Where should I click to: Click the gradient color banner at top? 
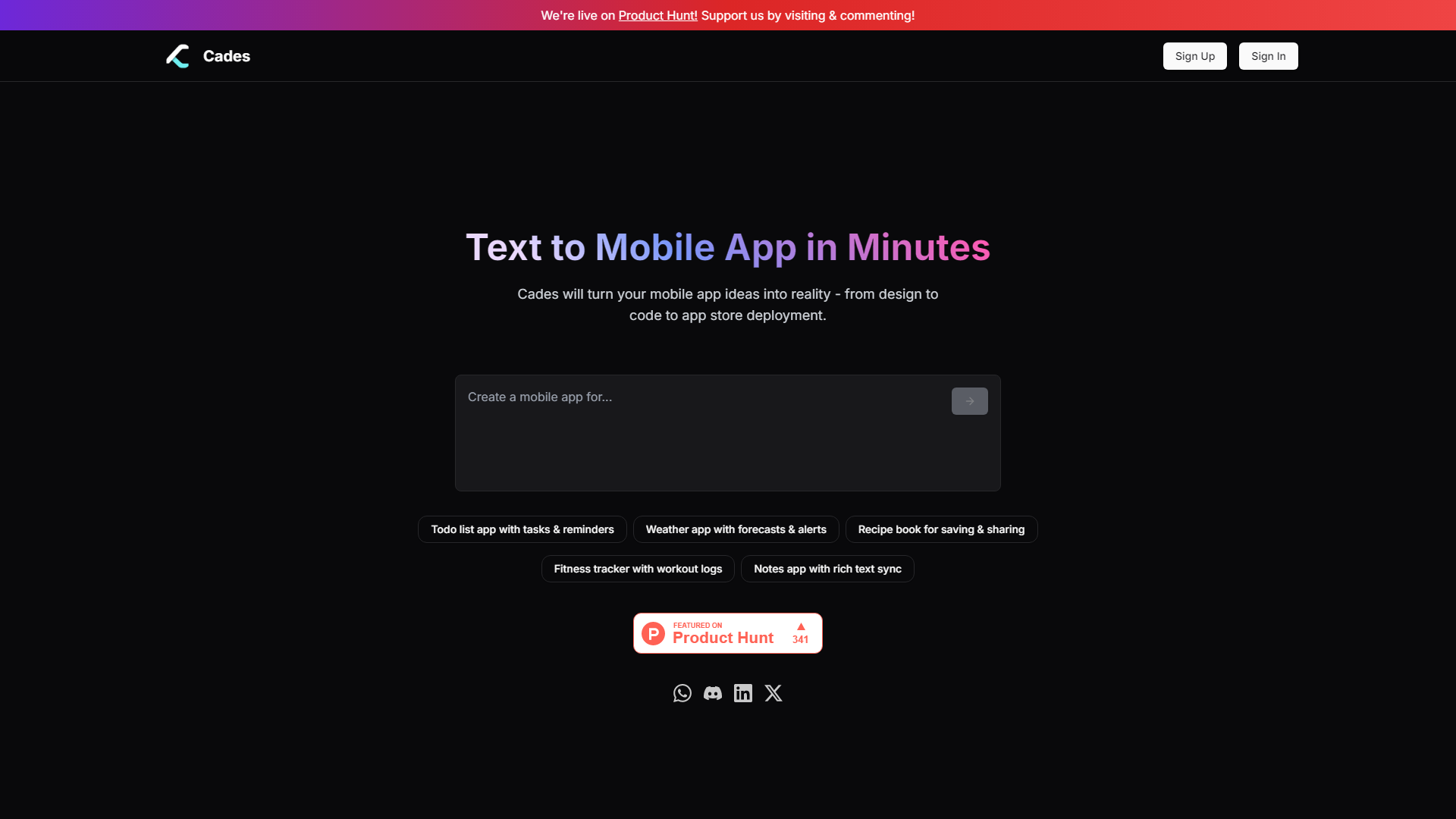(728, 15)
